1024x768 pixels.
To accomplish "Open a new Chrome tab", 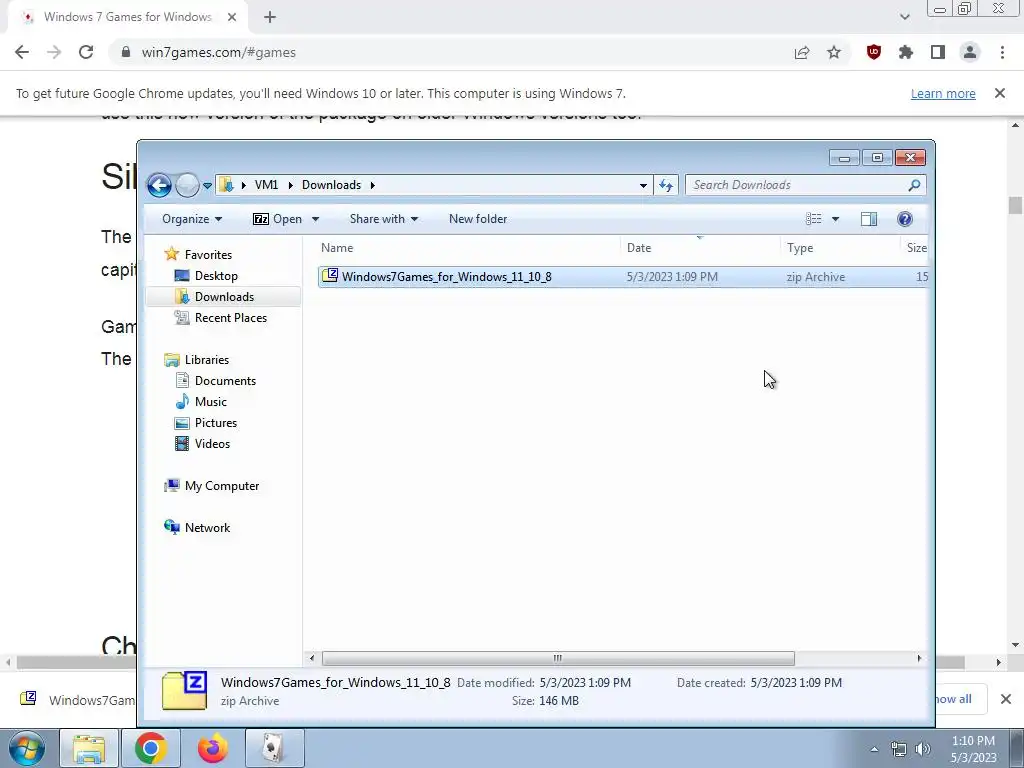I will click(270, 17).
